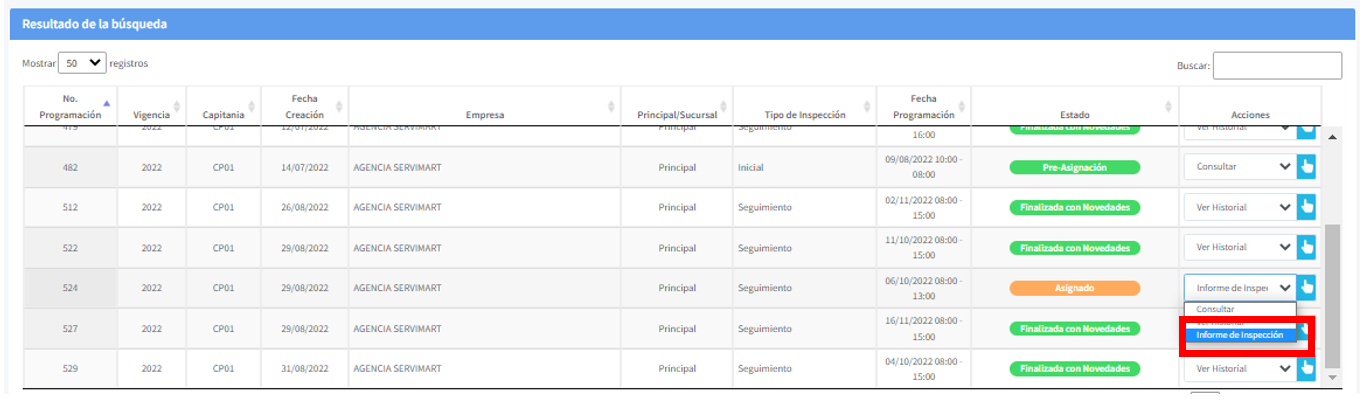Click the hand action button for row 482
The height and width of the screenshot is (406, 1364).
tap(1306, 167)
